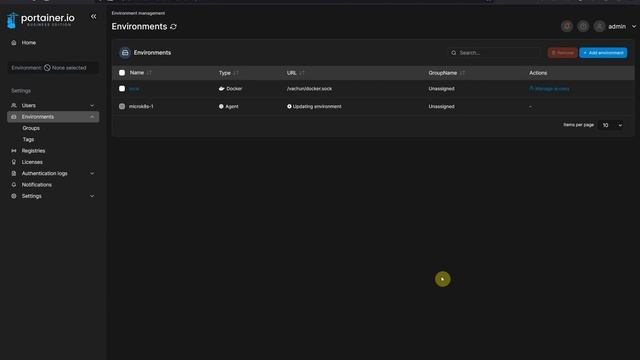640x360 pixels.
Task: Click the /var/run/docker.sock URL cell
Action: click(309, 89)
